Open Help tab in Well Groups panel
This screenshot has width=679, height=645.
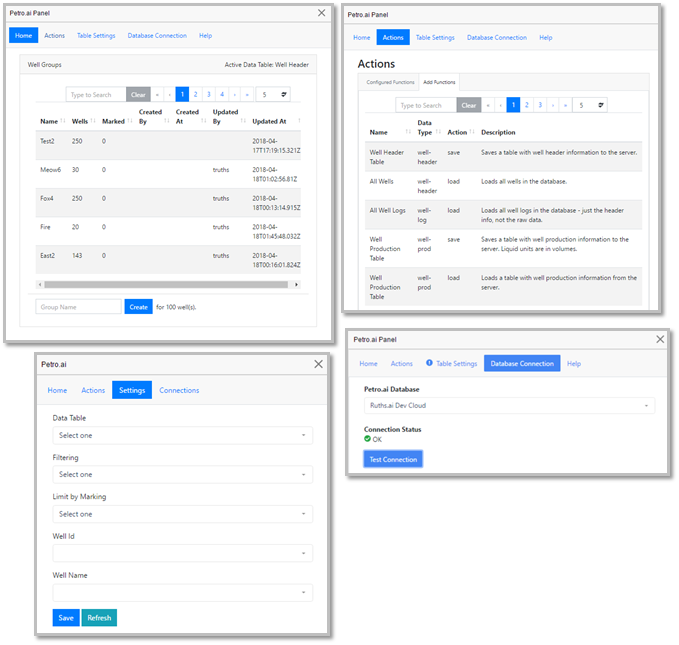tap(205, 36)
